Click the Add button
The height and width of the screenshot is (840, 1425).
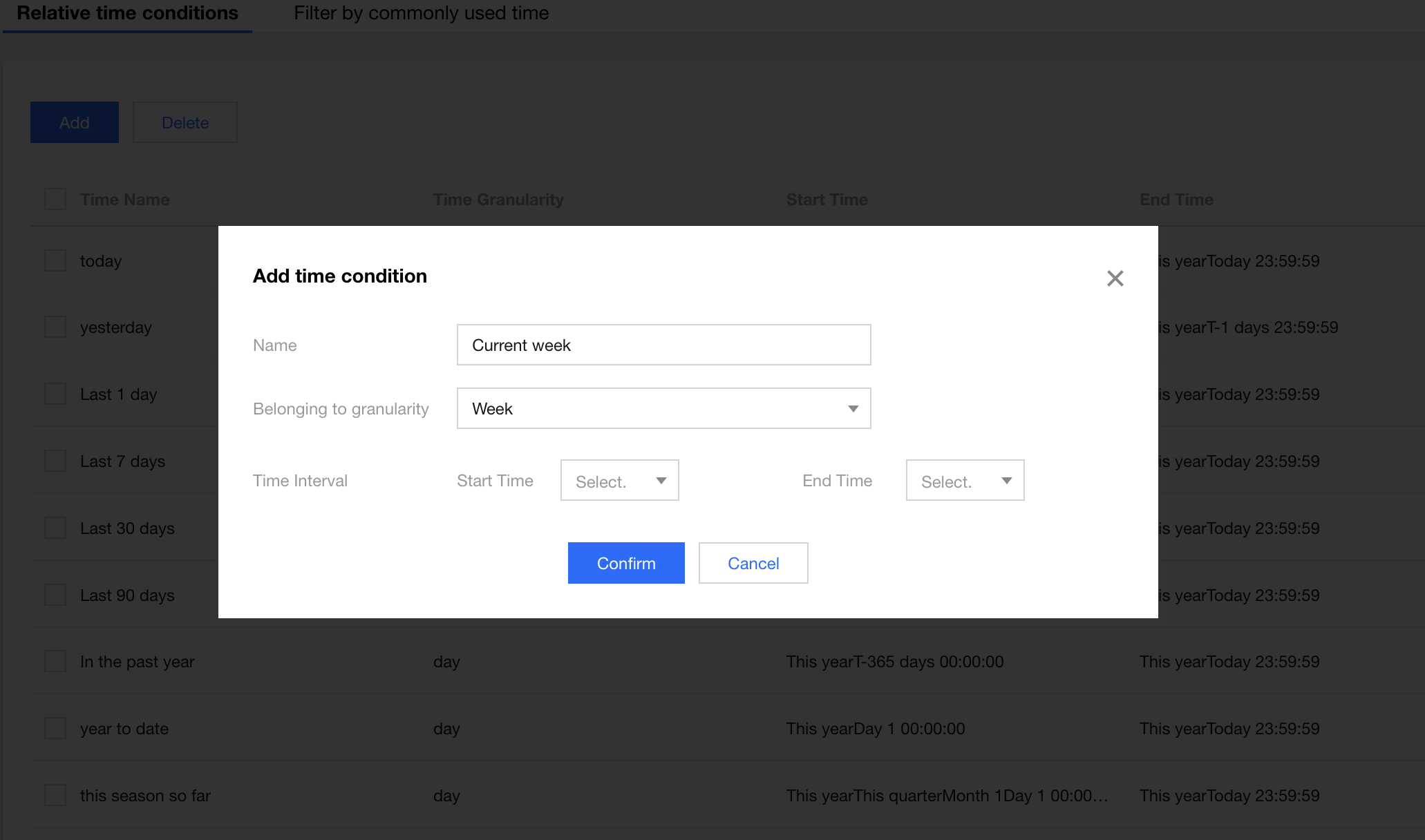(75, 122)
